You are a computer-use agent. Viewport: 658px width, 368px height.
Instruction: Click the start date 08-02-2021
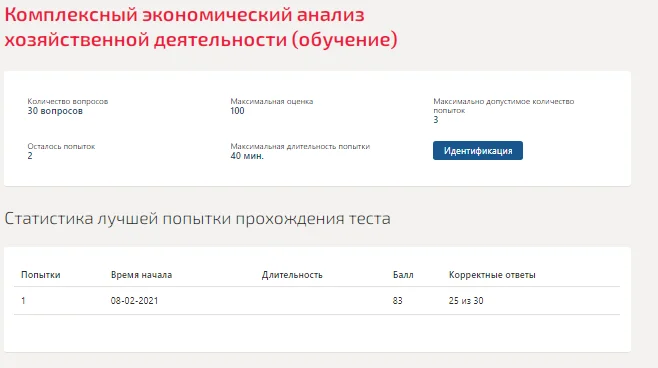tap(134, 301)
